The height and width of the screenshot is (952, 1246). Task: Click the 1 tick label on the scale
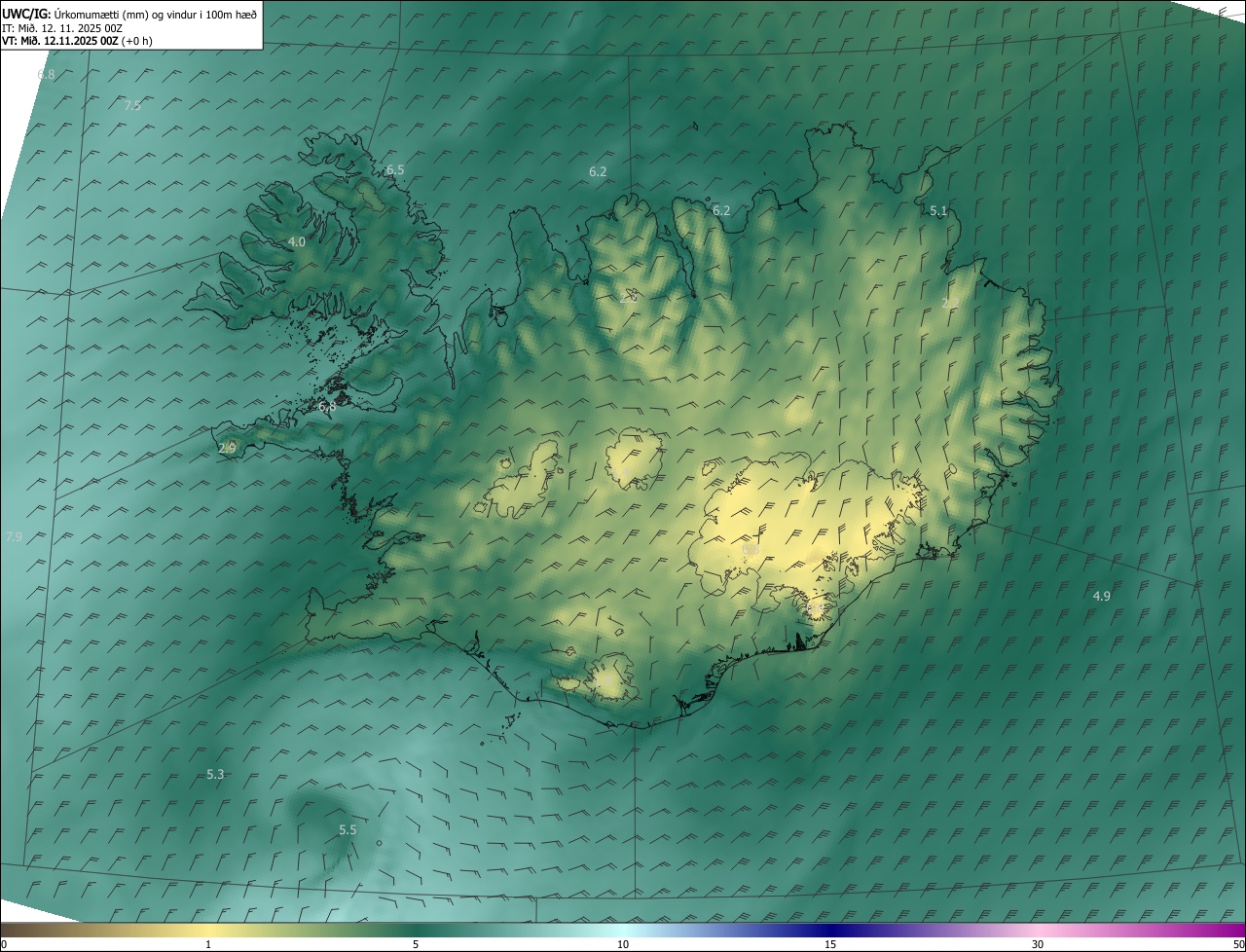tap(208, 944)
